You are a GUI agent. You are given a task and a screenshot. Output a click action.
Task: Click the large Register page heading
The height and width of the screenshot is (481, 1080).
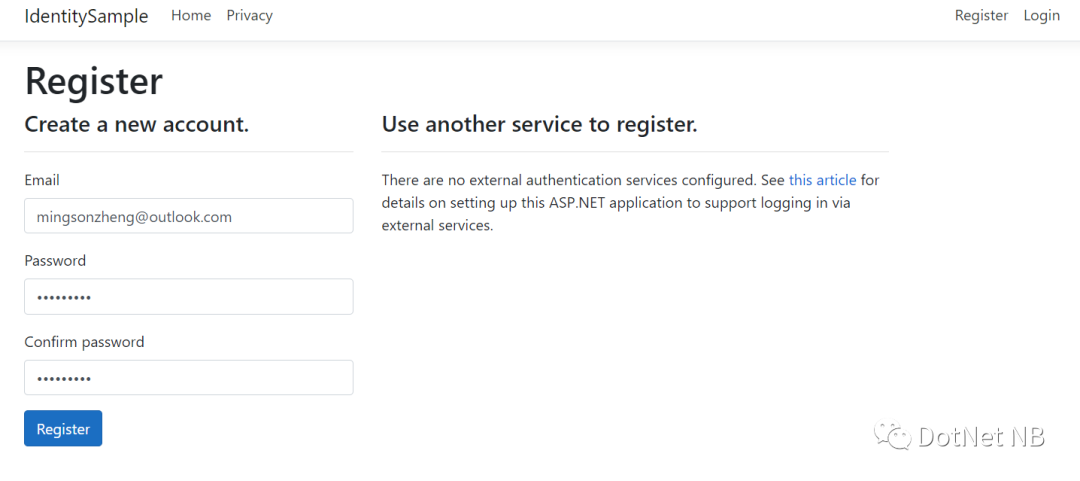click(x=94, y=81)
